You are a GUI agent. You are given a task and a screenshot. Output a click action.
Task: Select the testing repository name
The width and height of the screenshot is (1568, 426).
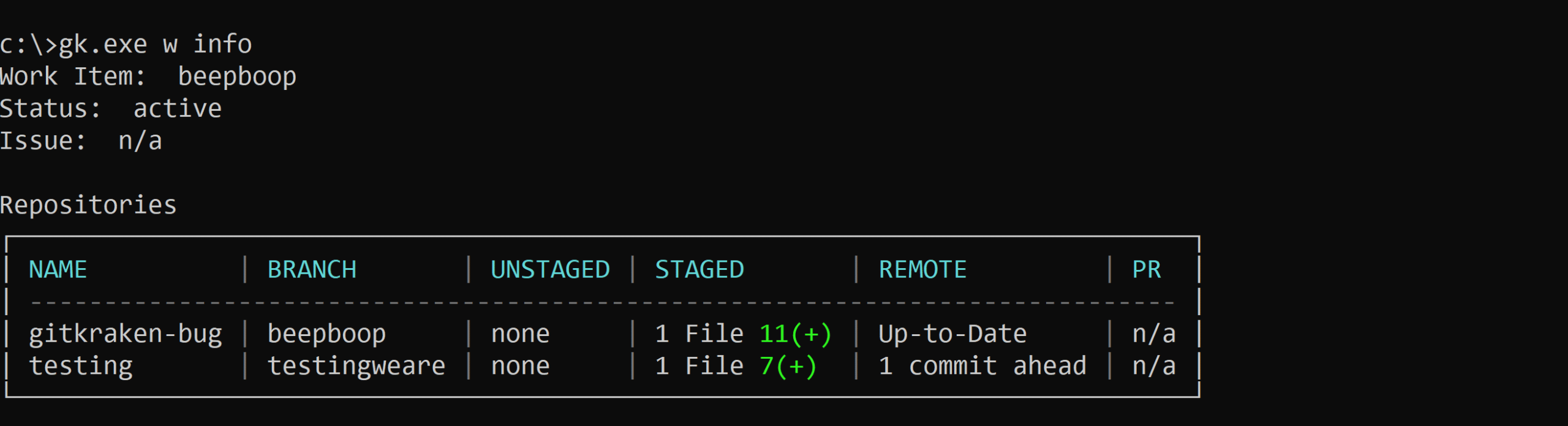[x=81, y=366]
